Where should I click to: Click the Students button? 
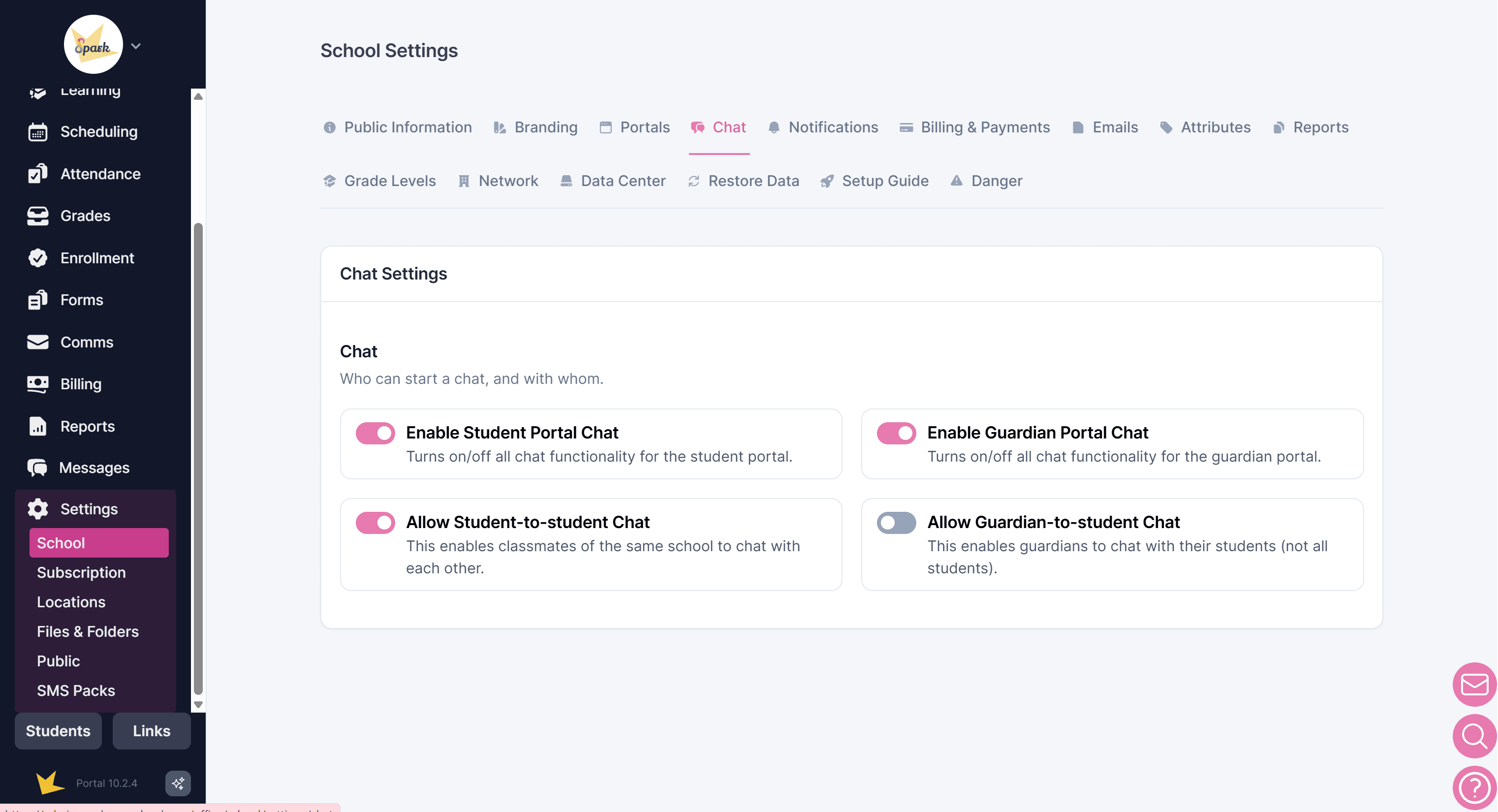58,731
